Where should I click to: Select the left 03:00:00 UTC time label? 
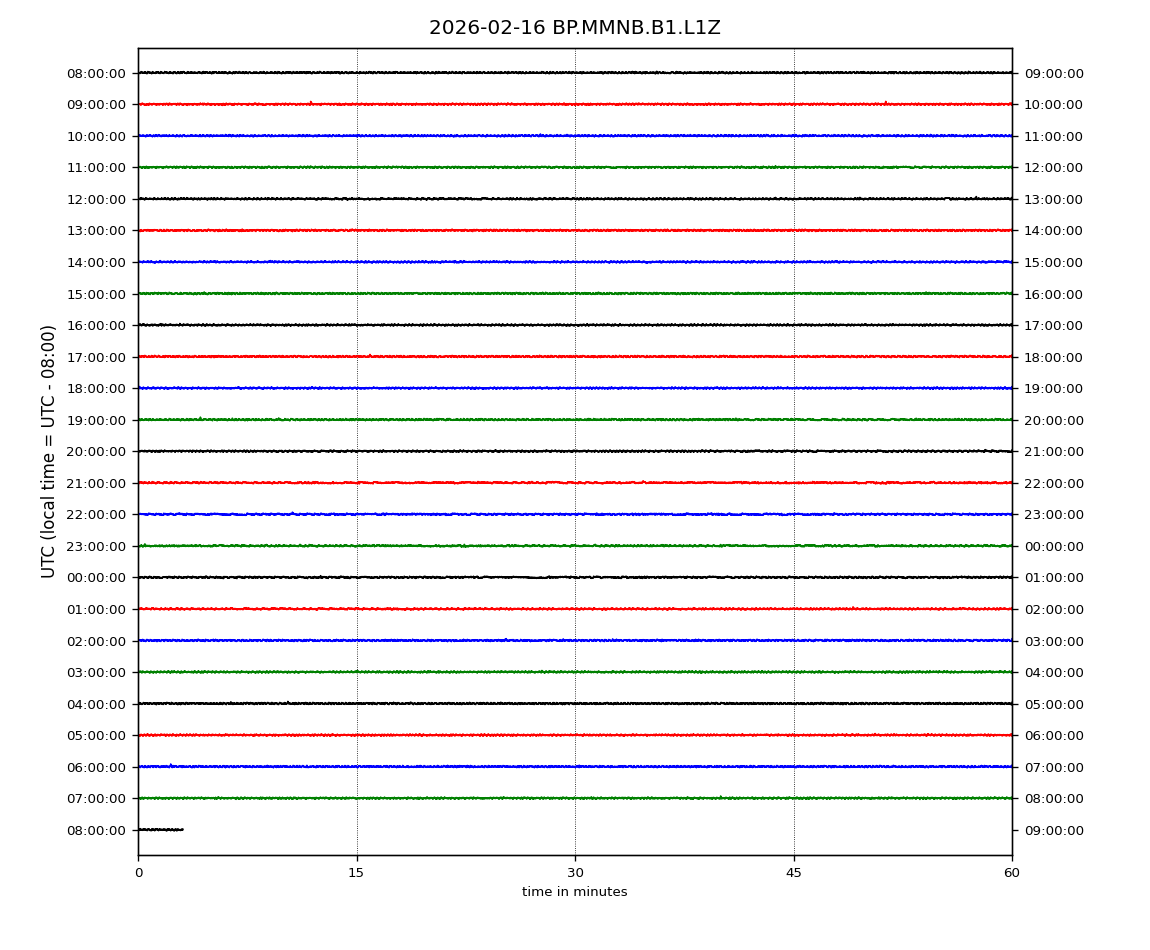coord(97,672)
